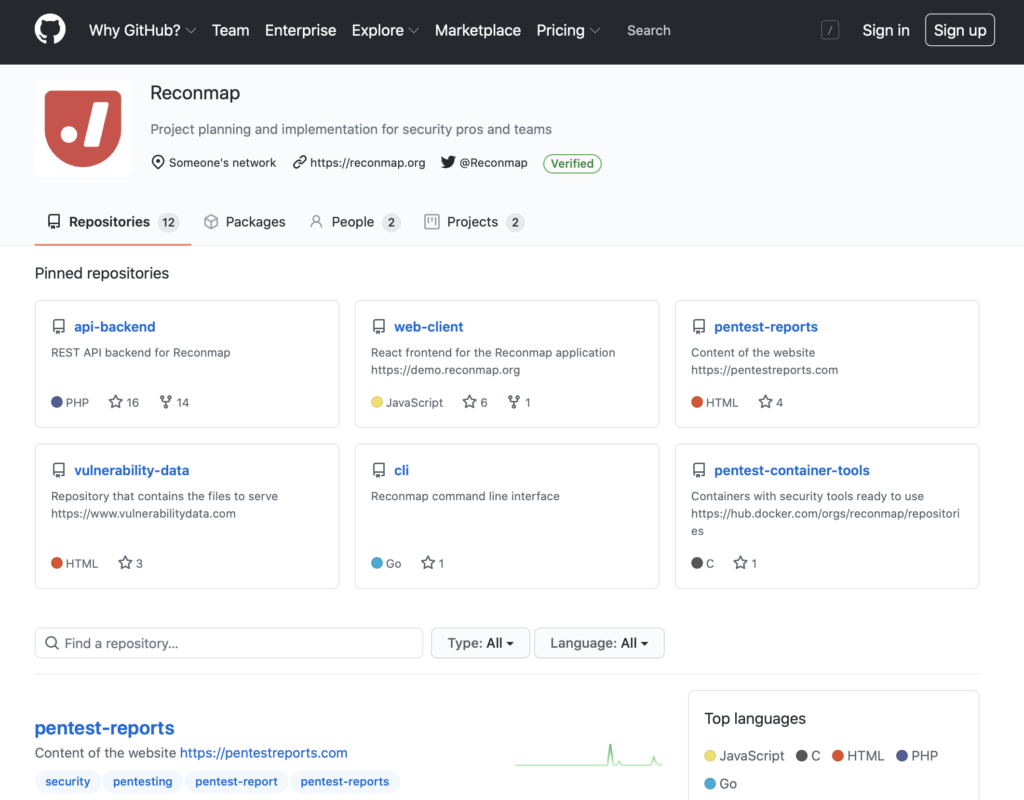
Task: Switch to the Projects tab
Action: (474, 222)
